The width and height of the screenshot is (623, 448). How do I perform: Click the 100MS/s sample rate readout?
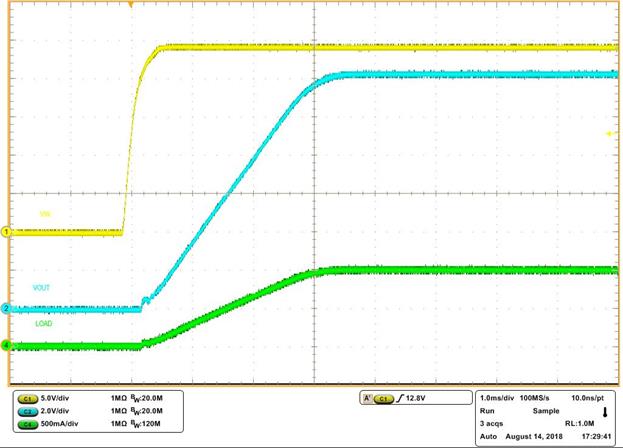click(548, 399)
